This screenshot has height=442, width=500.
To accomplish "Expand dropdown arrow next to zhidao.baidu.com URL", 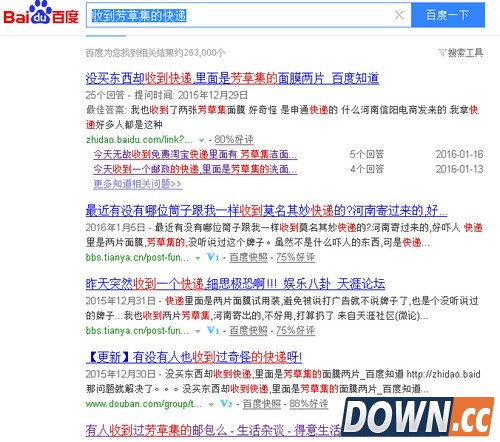I will [201, 140].
